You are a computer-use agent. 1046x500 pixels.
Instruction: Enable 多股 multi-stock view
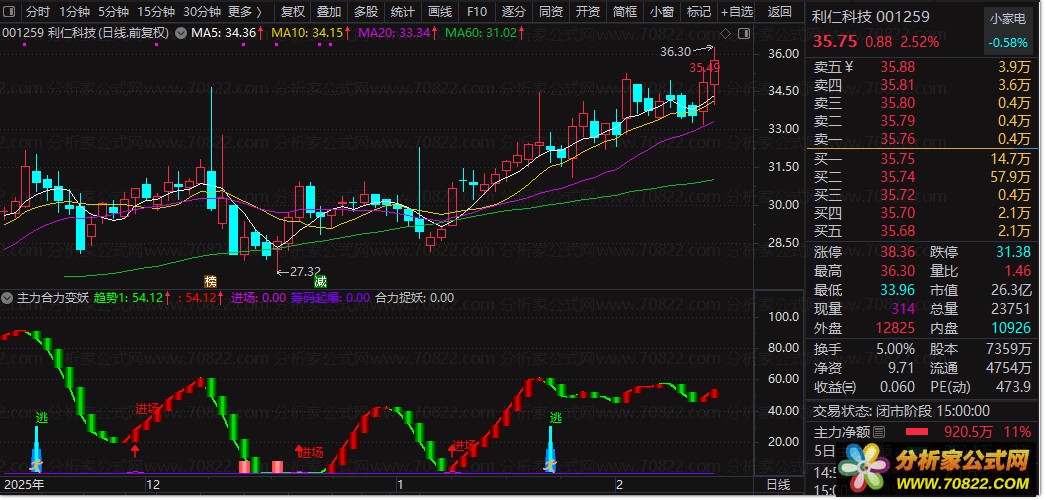[x=366, y=12]
